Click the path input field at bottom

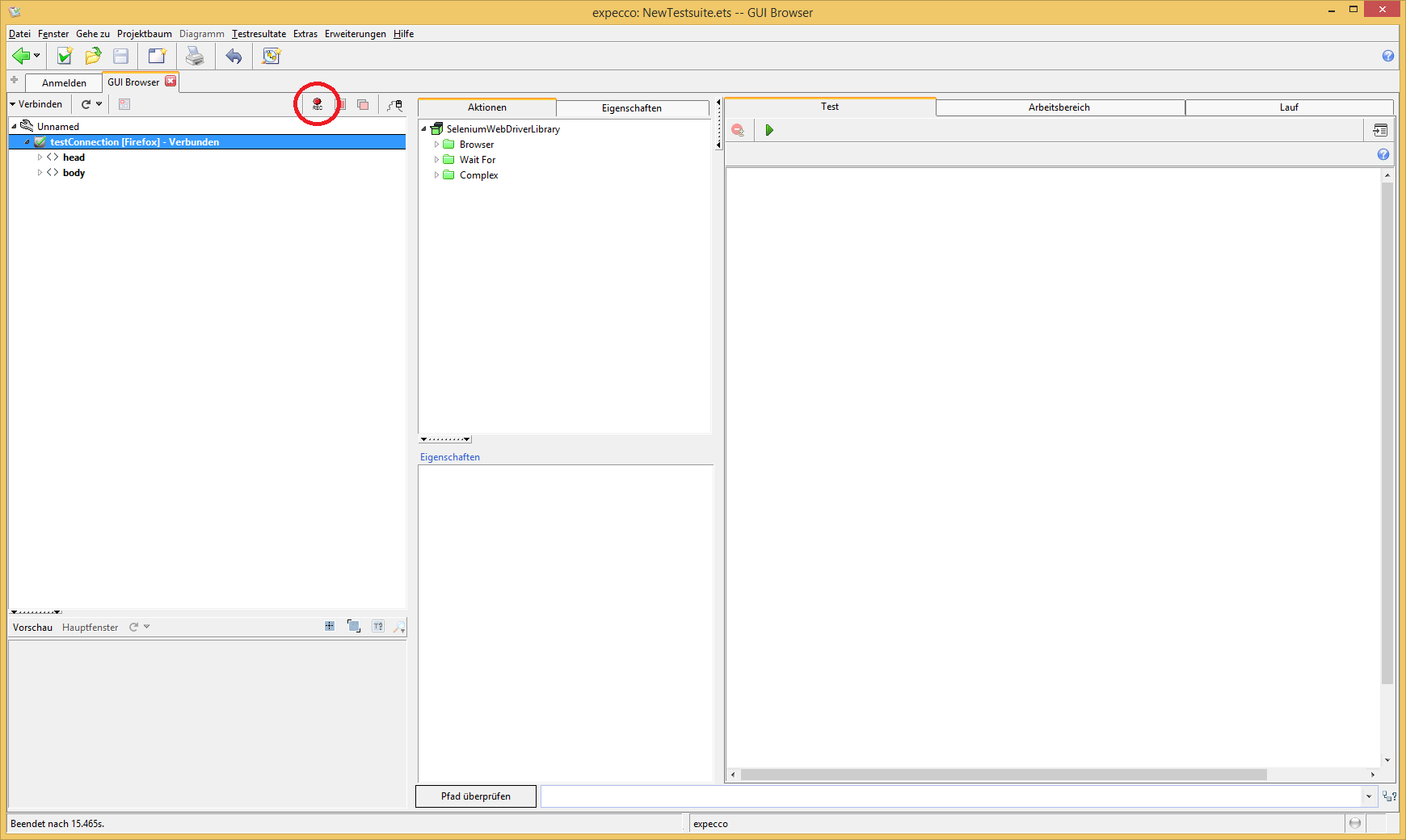tap(950, 796)
